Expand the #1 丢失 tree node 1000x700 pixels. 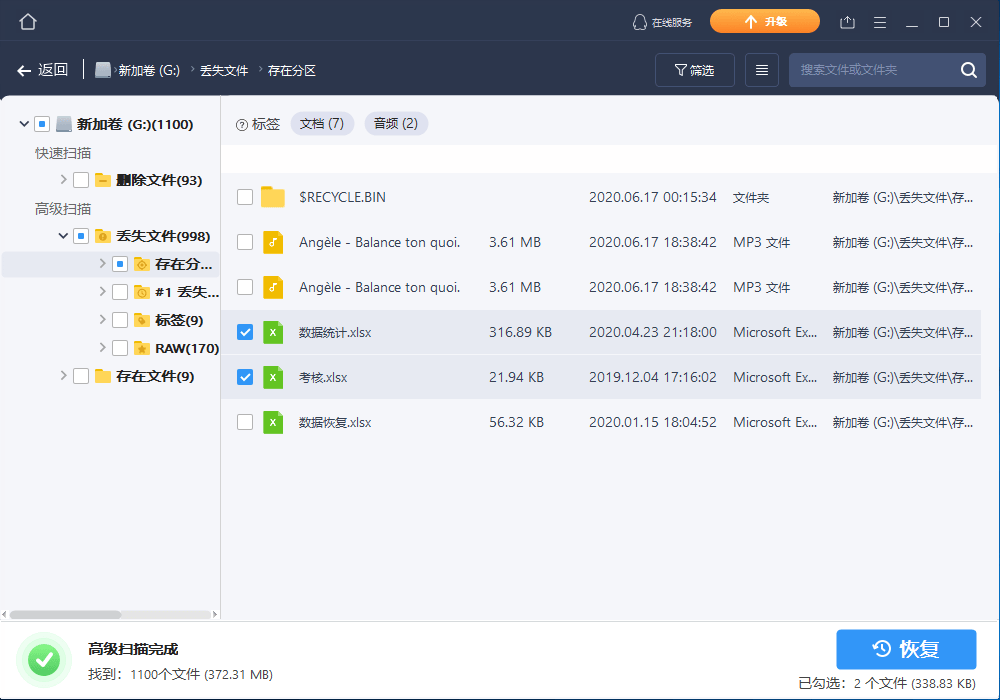[102, 291]
